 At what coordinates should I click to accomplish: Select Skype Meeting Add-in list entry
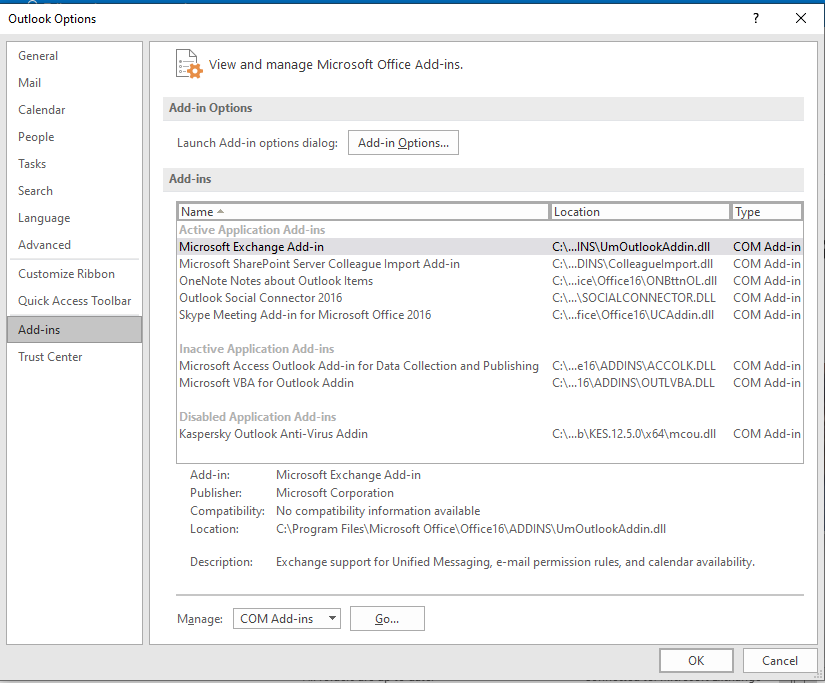pyautogui.click(x=305, y=315)
